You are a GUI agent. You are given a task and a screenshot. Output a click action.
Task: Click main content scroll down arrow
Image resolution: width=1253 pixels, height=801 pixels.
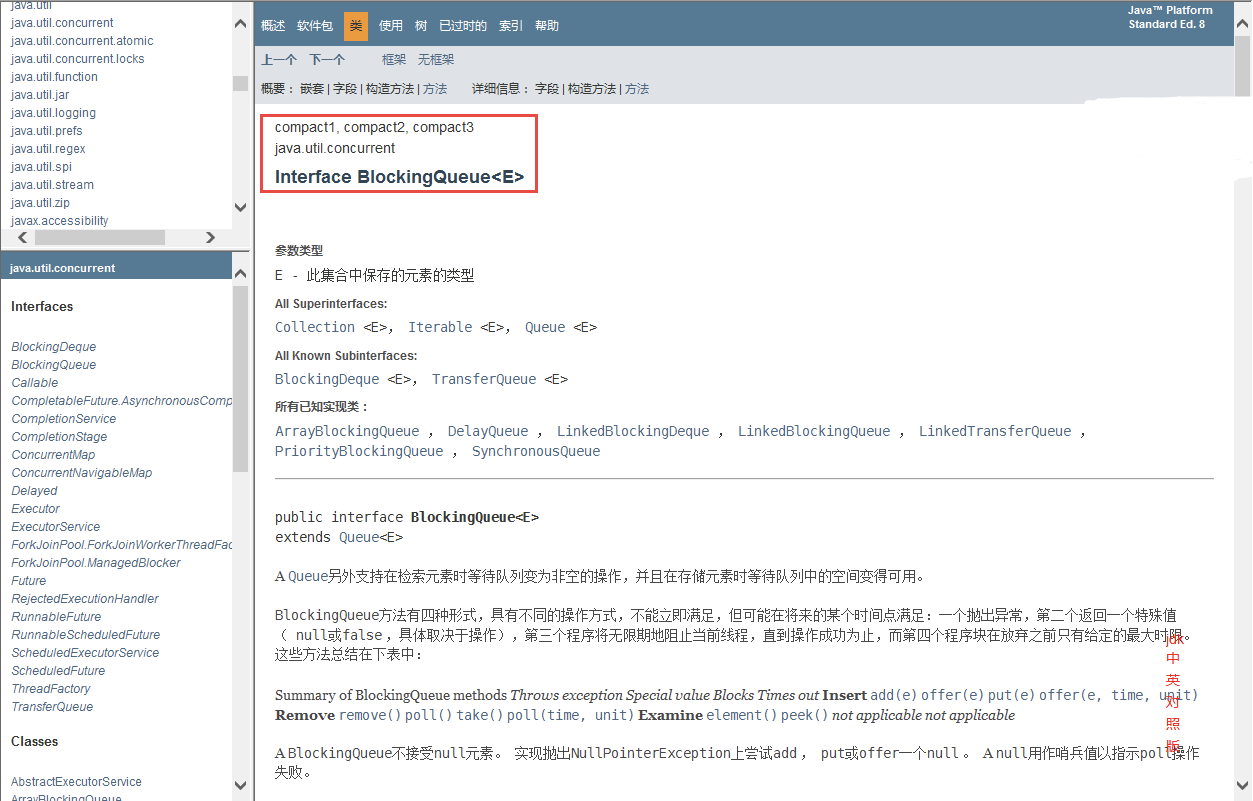[1242, 785]
